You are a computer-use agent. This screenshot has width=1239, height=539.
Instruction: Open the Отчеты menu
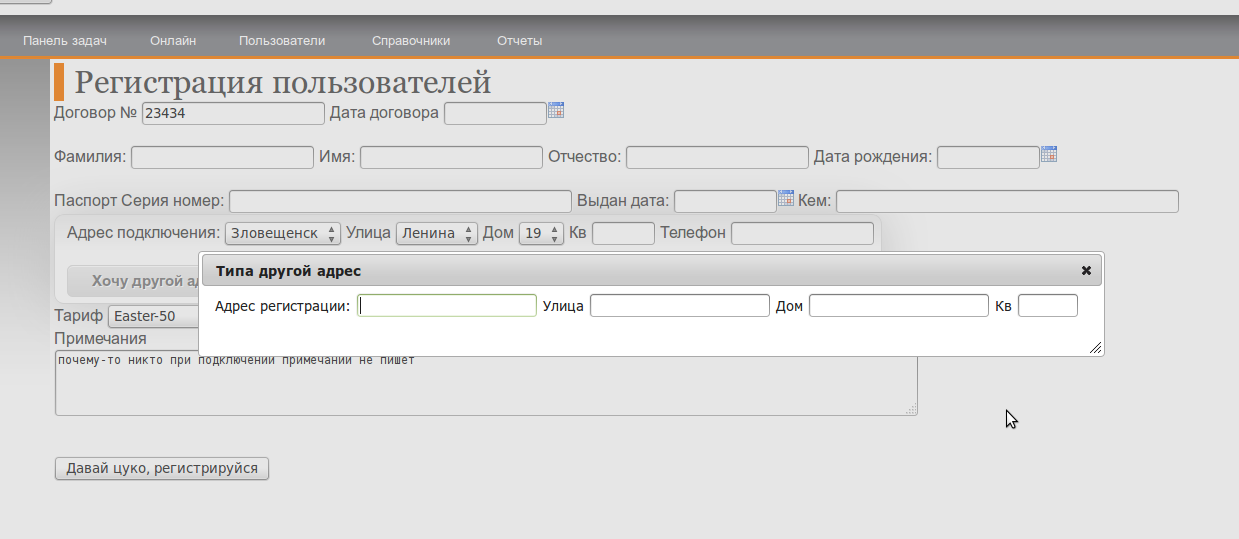[520, 41]
